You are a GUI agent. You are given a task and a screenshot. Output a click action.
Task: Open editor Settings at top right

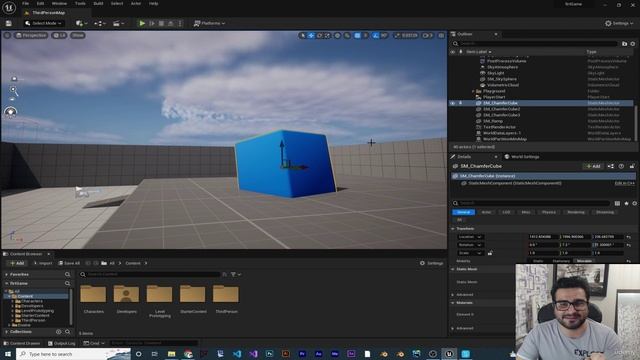[619, 23]
